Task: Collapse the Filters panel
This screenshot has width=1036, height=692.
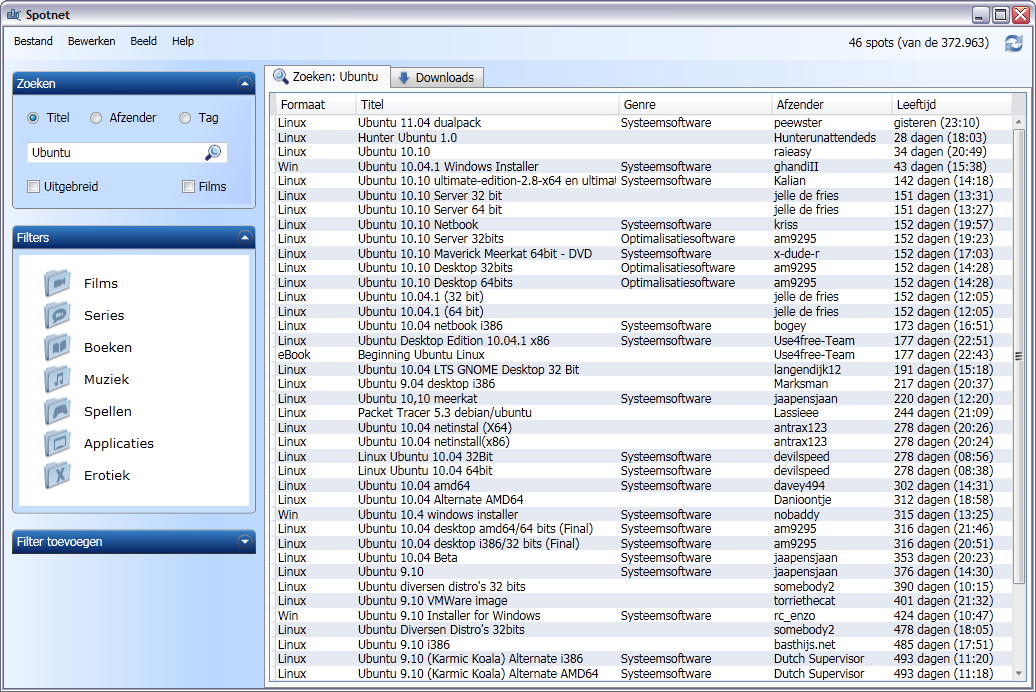Action: [x=245, y=237]
